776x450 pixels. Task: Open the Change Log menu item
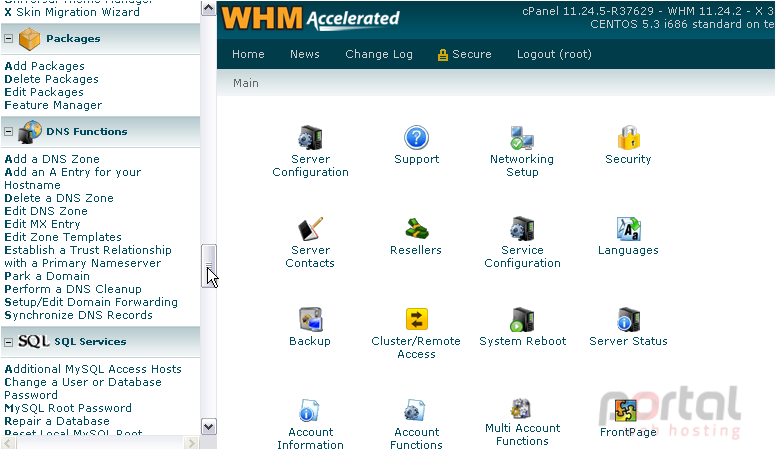(x=379, y=54)
